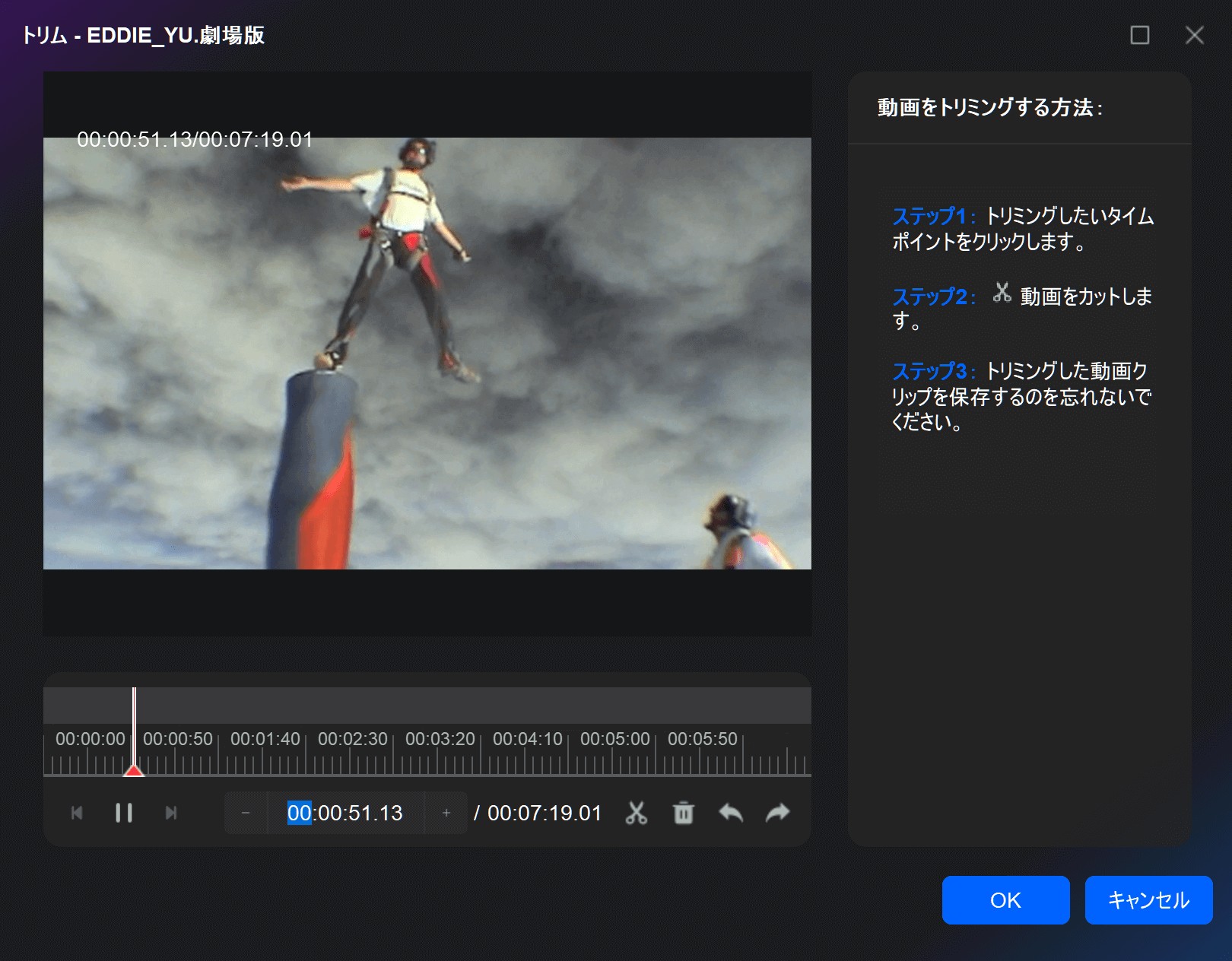Increase the time value with plus button
This screenshot has height=961, width=1232.
point(446,813)
